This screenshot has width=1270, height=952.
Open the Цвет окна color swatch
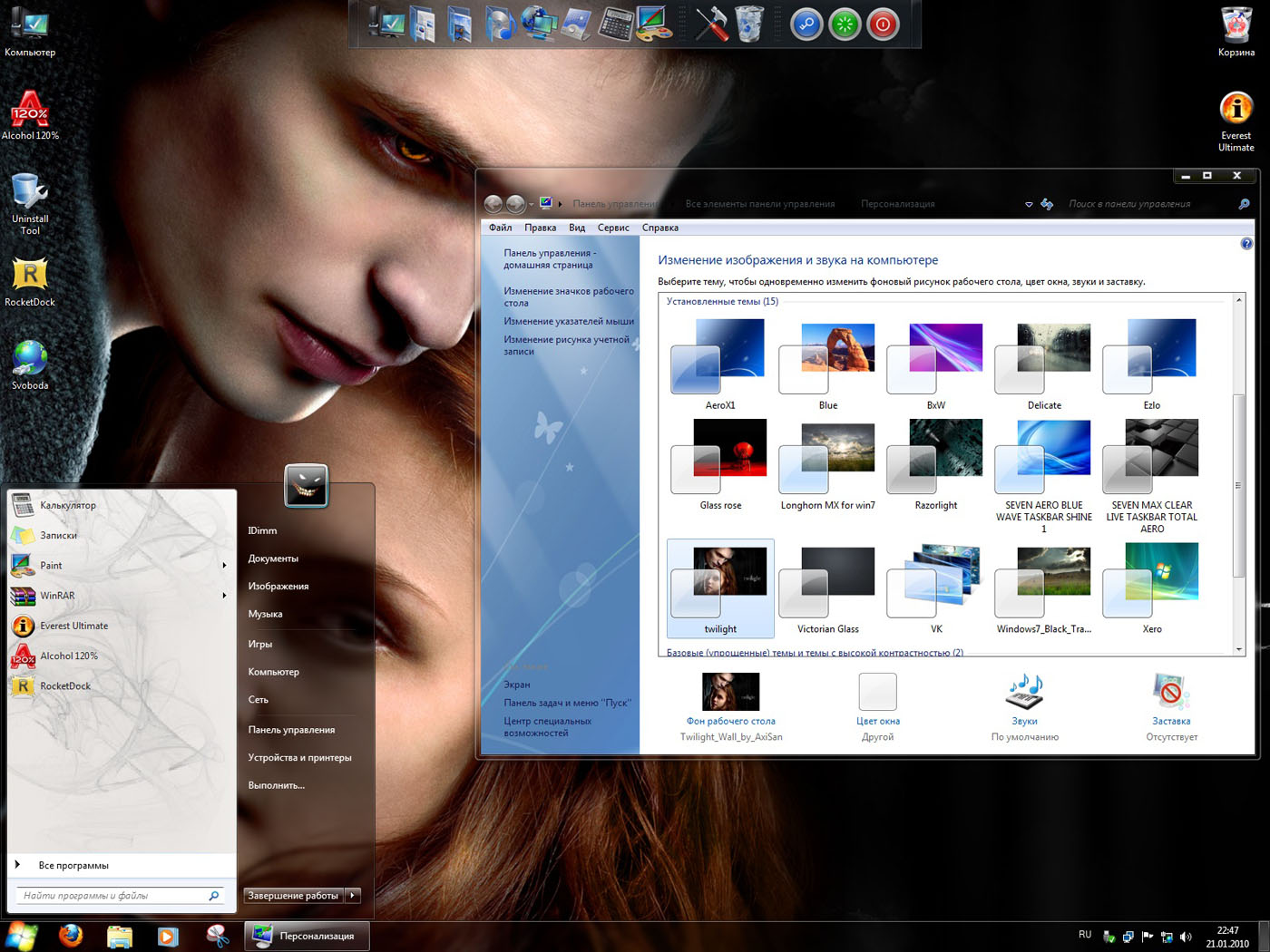[877, 693]
